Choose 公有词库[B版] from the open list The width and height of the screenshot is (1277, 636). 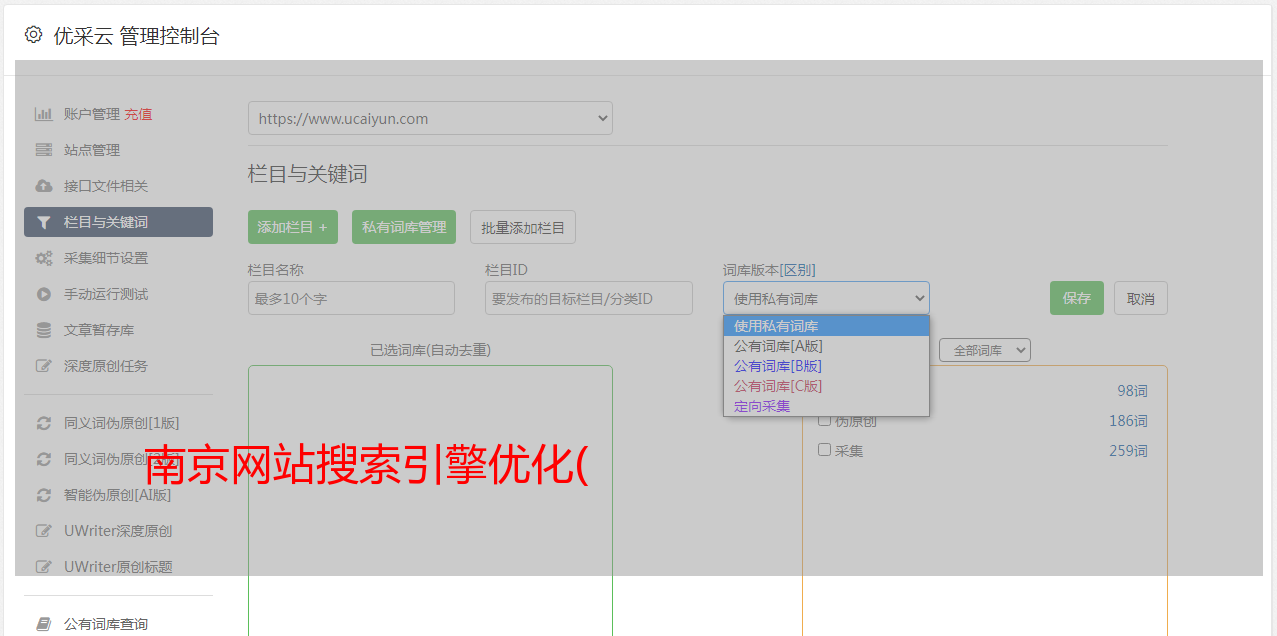pos(777,366)
